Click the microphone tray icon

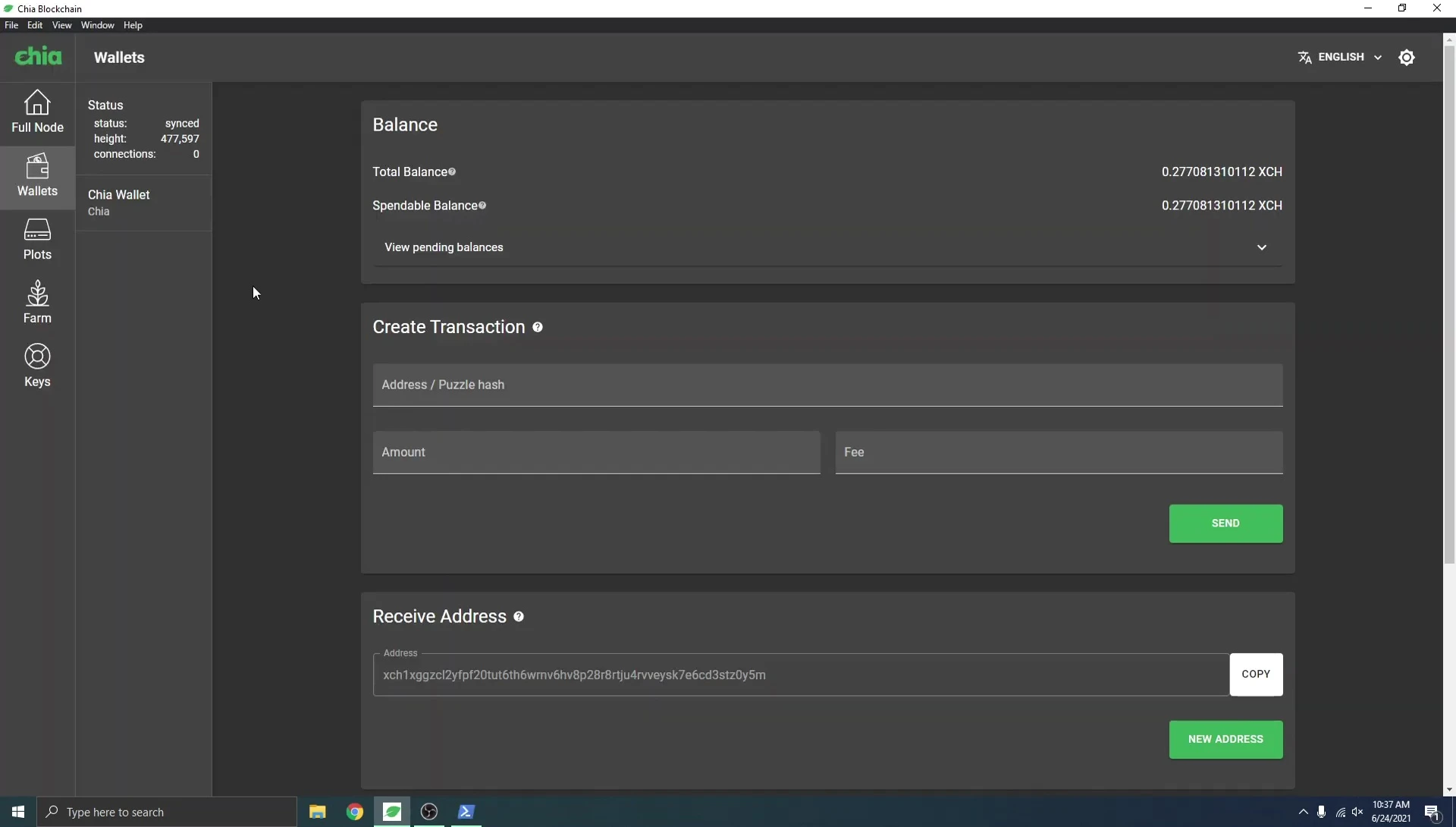[1322, 812]
